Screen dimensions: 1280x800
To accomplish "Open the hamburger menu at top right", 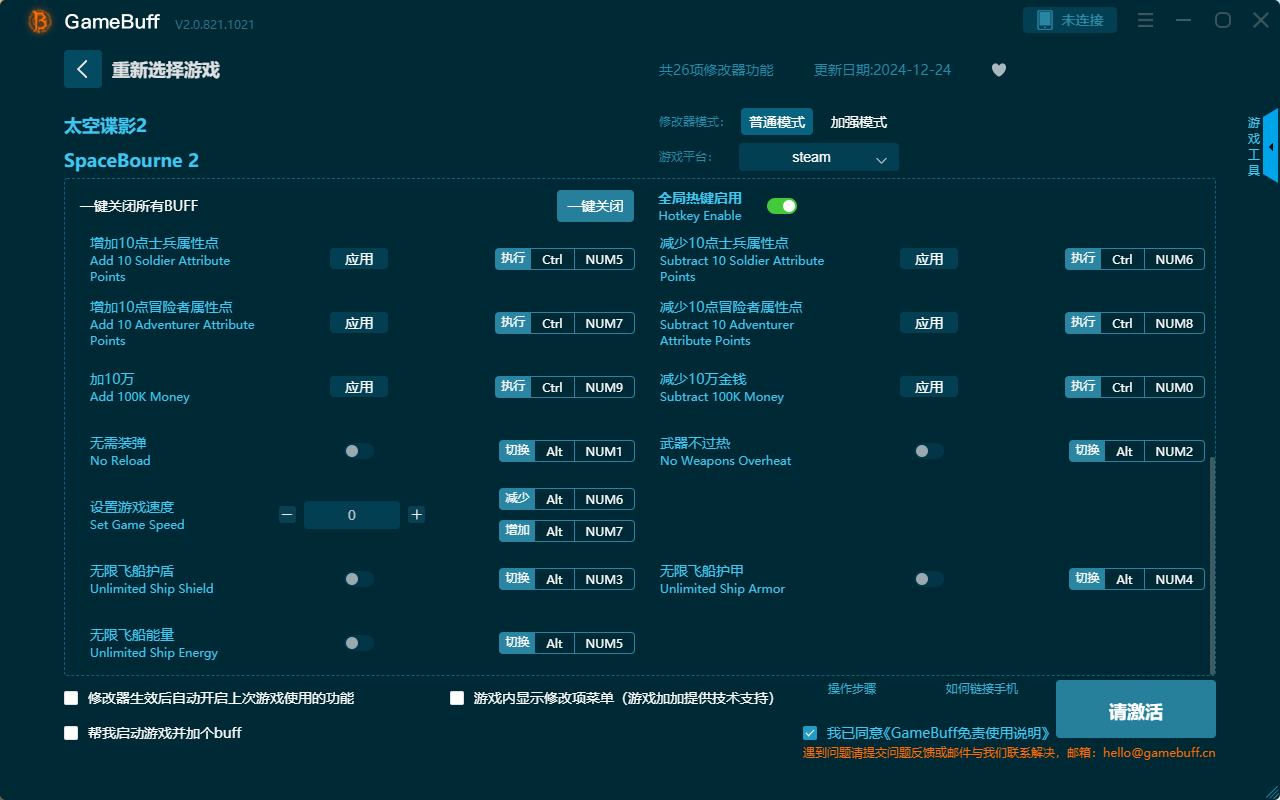I will click(x=1145, y=20).
